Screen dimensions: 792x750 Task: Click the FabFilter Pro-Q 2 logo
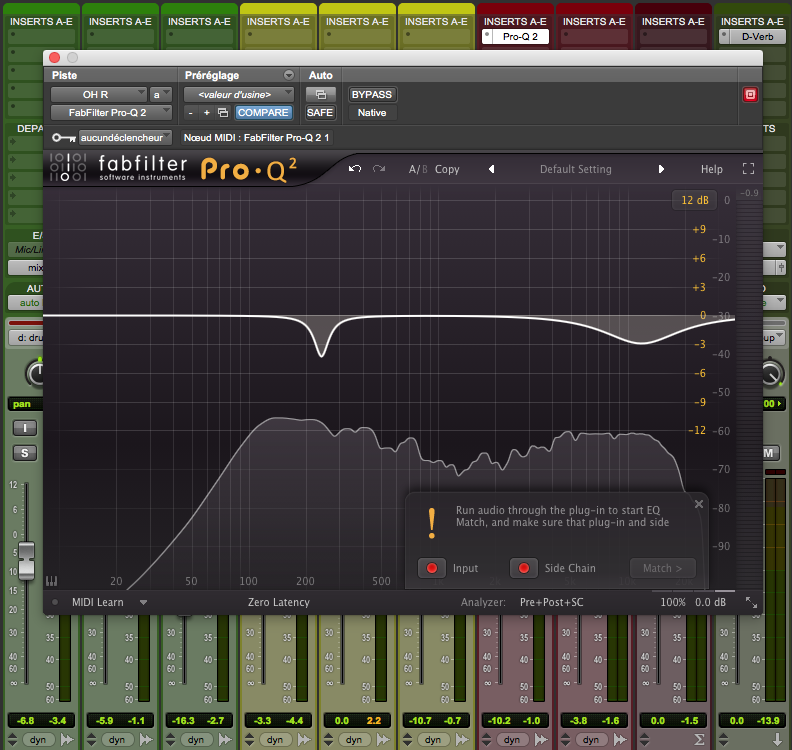click(173, 169)
